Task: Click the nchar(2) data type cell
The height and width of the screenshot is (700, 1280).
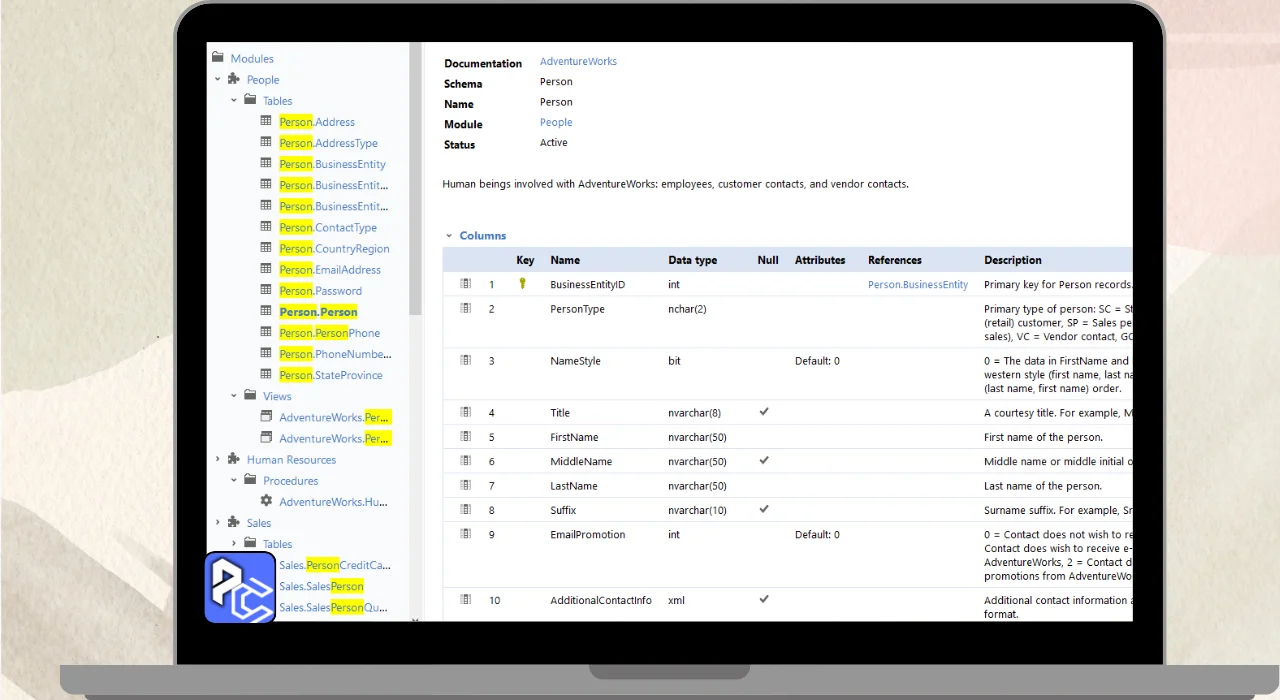Action: (x=687, y=309)
